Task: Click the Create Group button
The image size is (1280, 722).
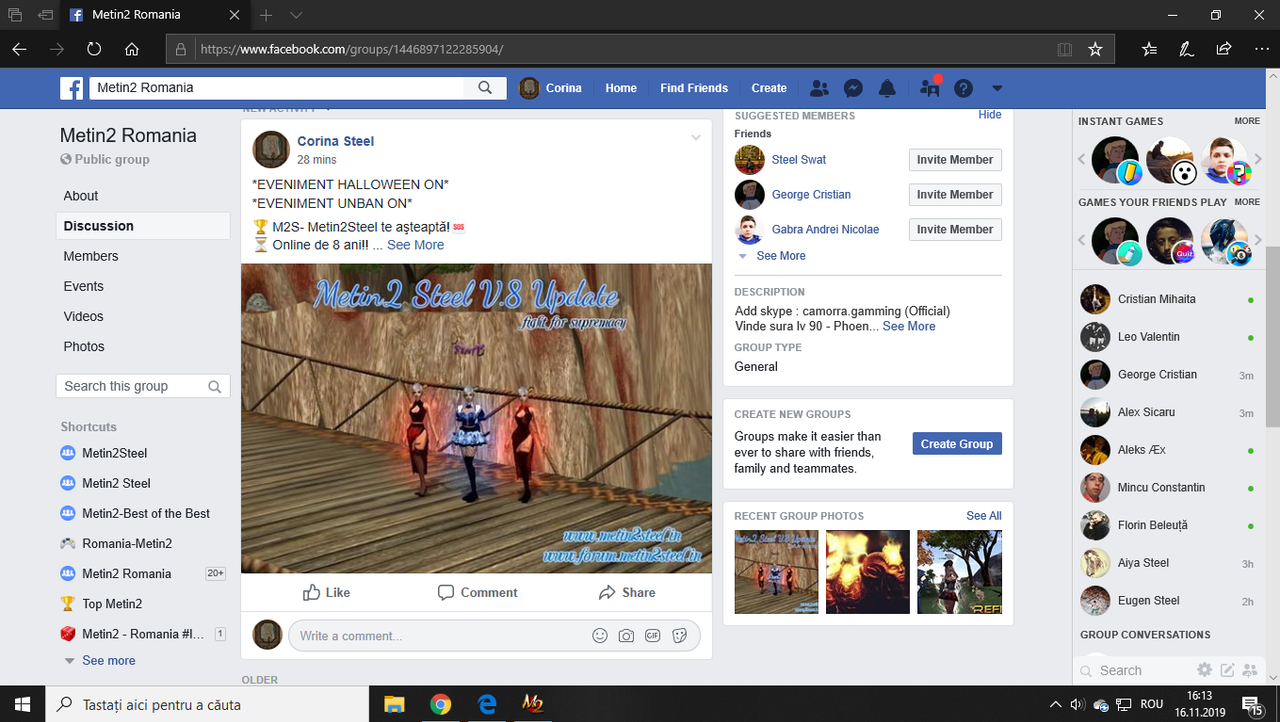Action: pyautogui.click(x=957, y=444)
